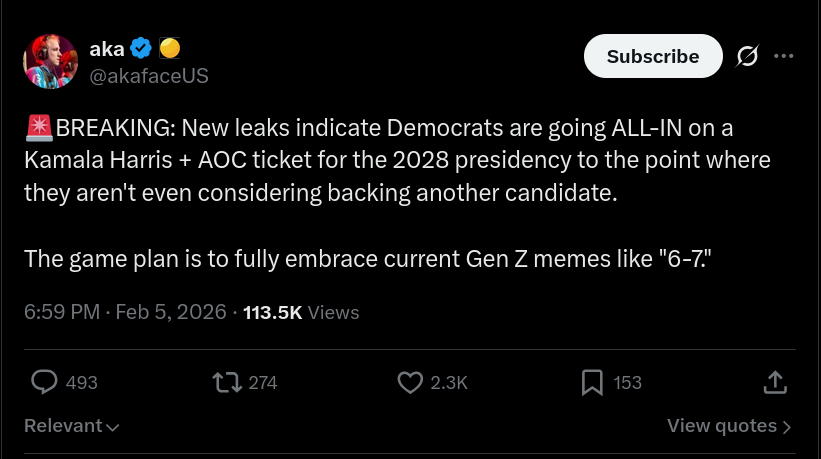Click the red siren emoji

[x=38, y=128]
